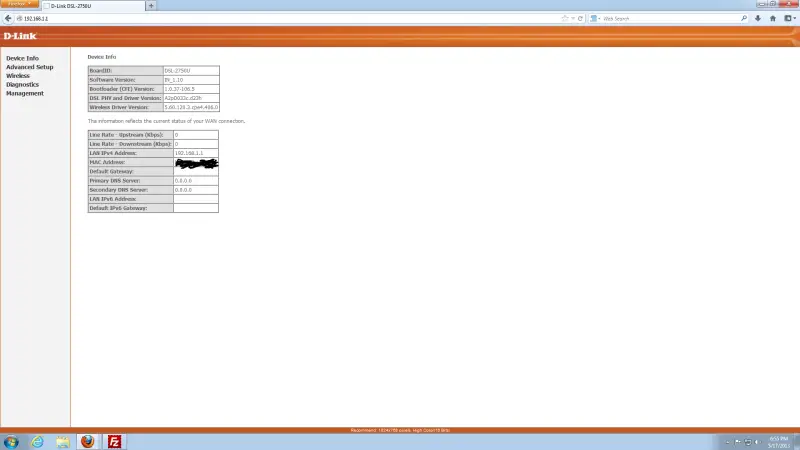Click the MAC Address label

(107, 162)
